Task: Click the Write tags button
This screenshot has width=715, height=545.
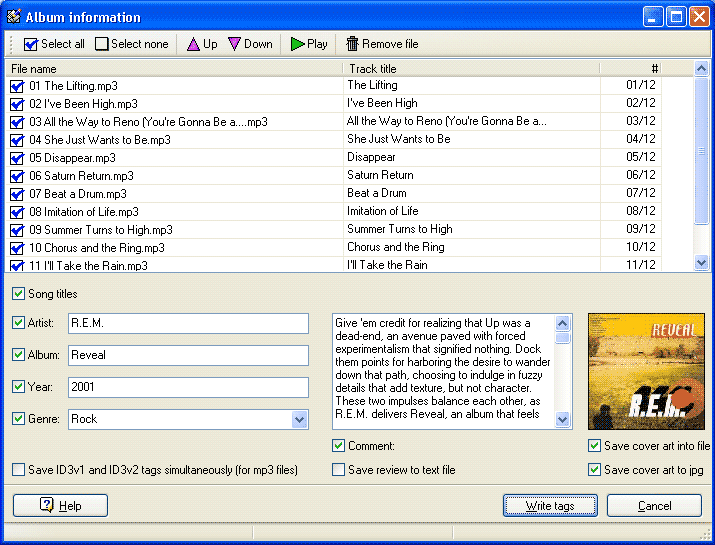Action: [550, 506]
